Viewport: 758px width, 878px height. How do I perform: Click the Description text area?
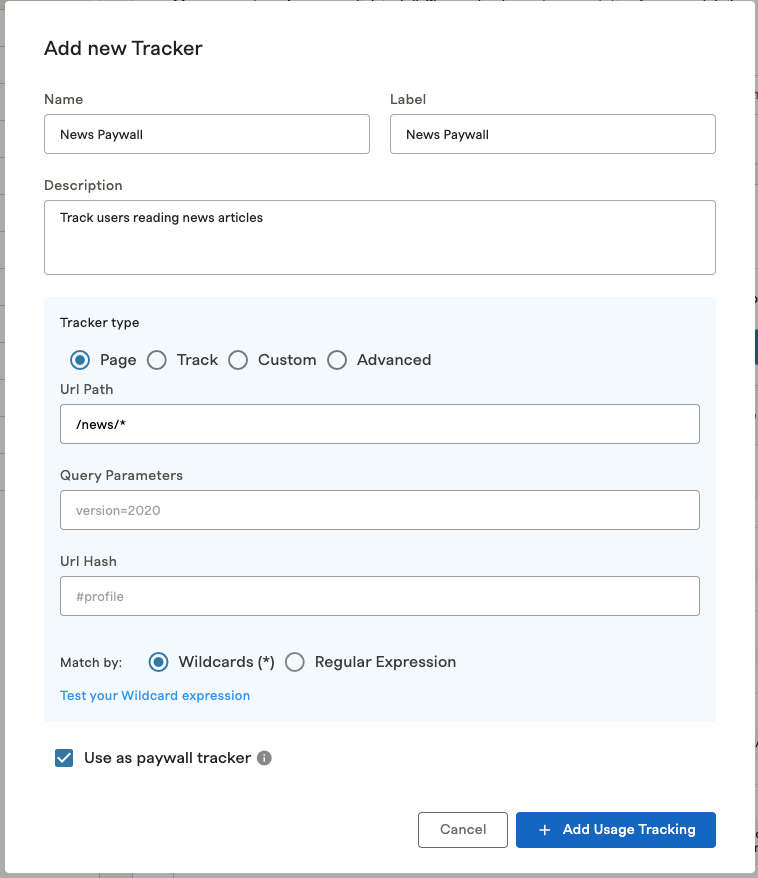380,237
